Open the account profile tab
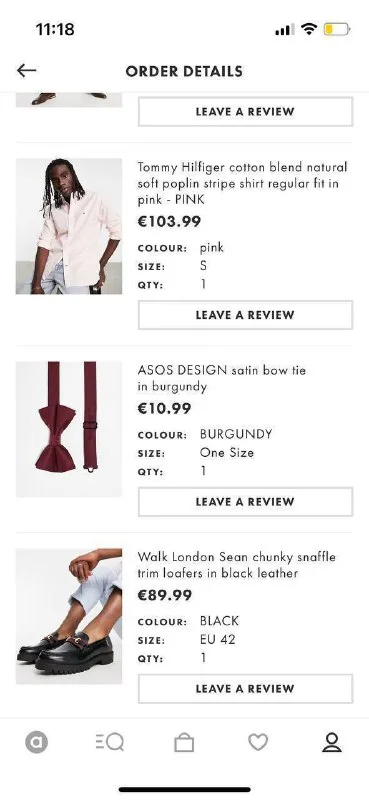369x800 pixels. click(x=332, y=742)
